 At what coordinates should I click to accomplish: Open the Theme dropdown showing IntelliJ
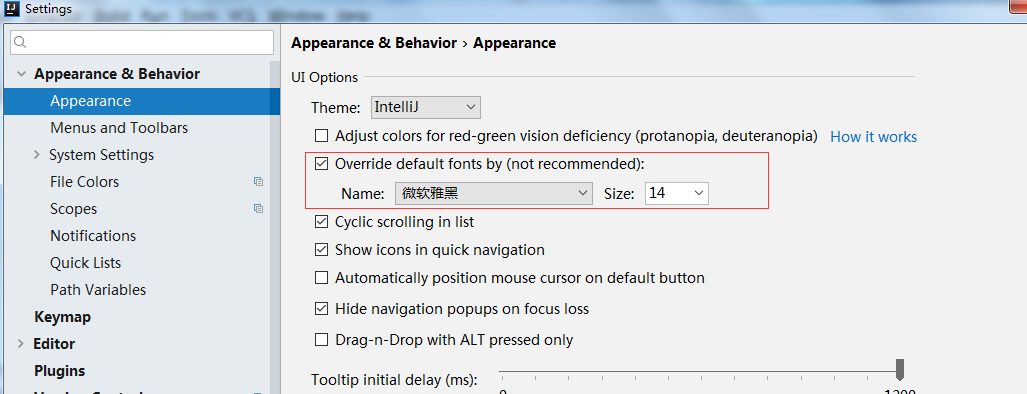click(426, 107)
